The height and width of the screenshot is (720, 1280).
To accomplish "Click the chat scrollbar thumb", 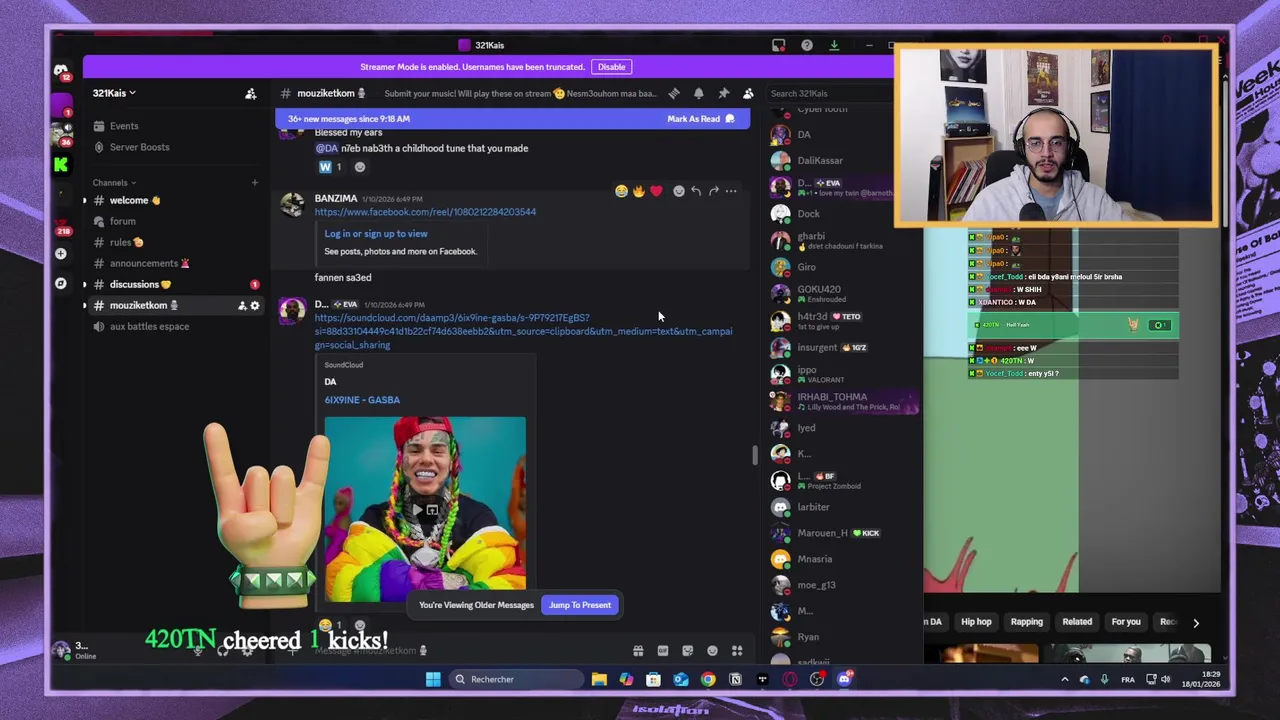I will (755, 455).
